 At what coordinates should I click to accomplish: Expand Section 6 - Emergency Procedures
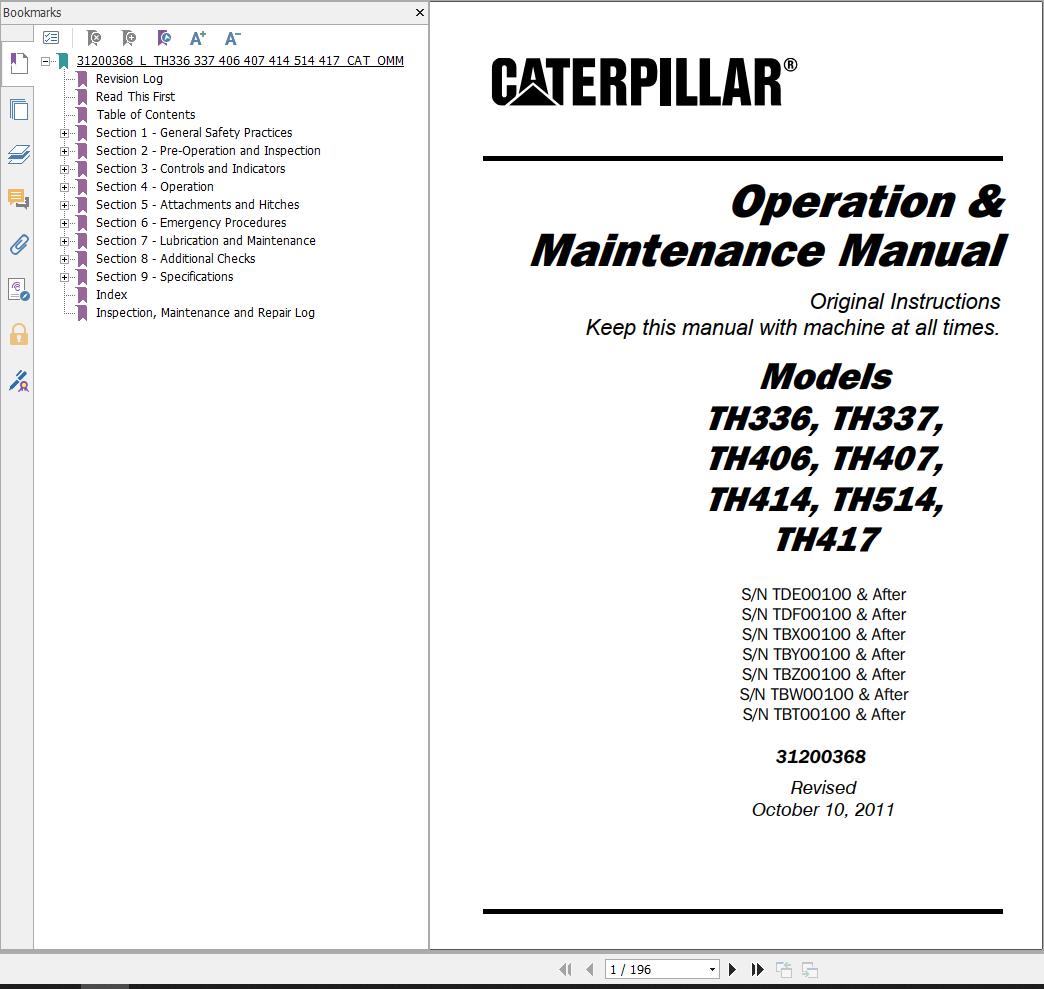(65, 223)
